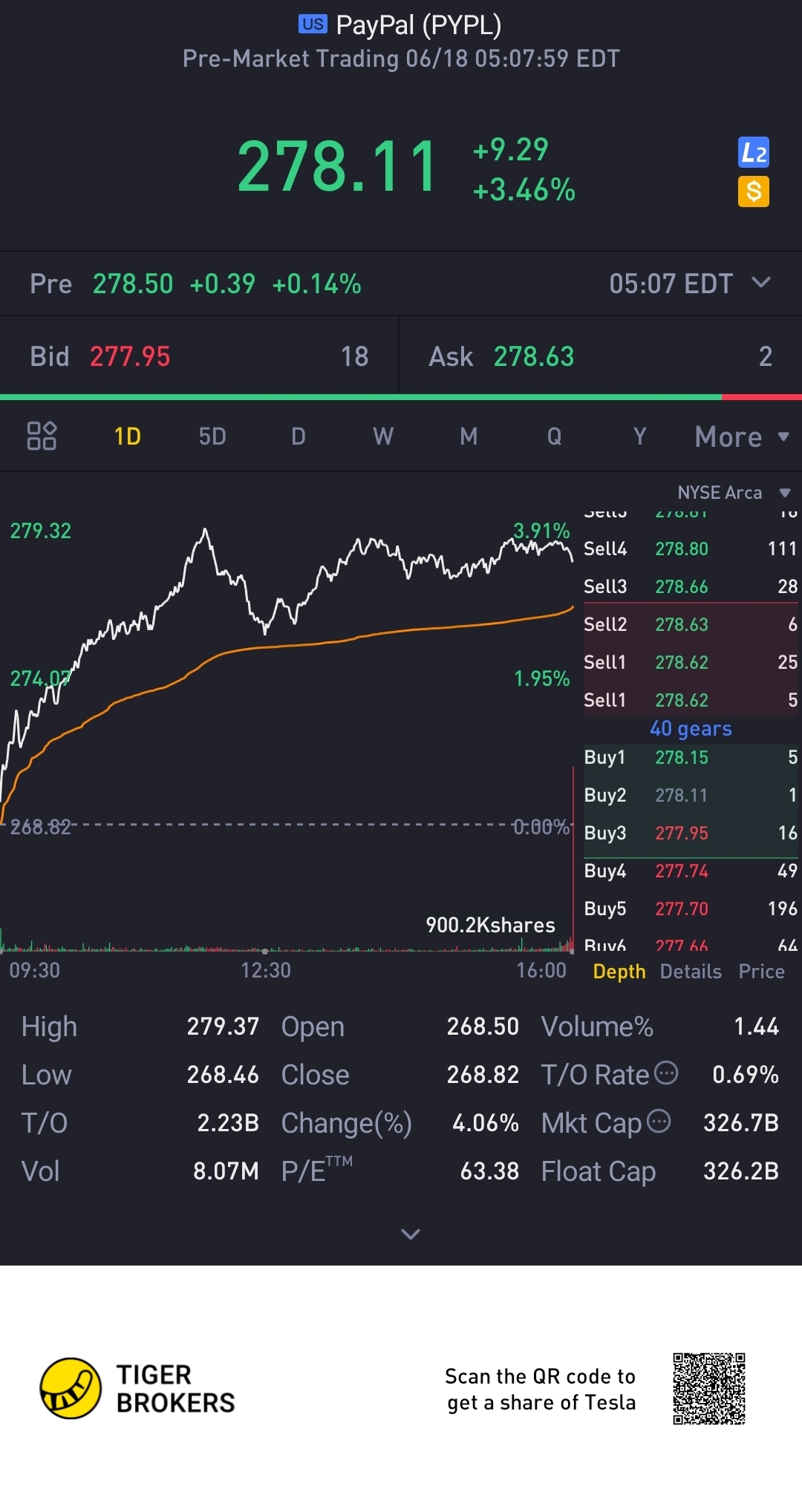Tap the US market flag badge
Screen dimensions: 802x1512
tap(313, 24)
